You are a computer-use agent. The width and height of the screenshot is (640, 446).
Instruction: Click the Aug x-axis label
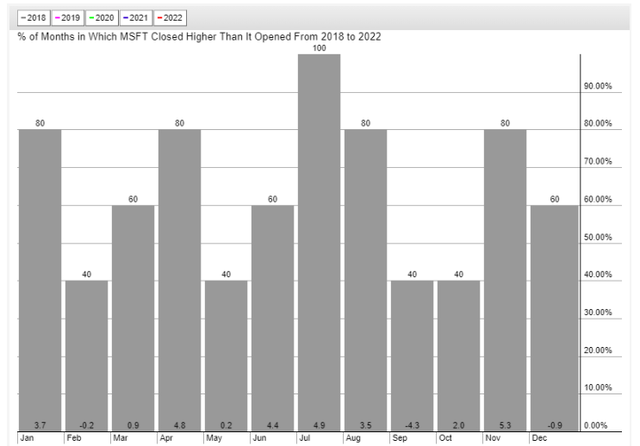(353, 438)
